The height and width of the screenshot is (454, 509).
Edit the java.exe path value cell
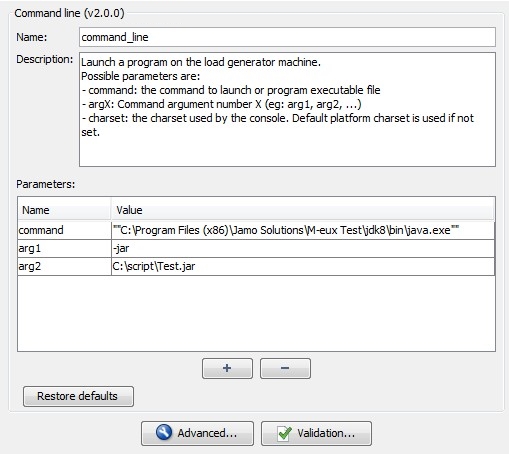point(303,230)
